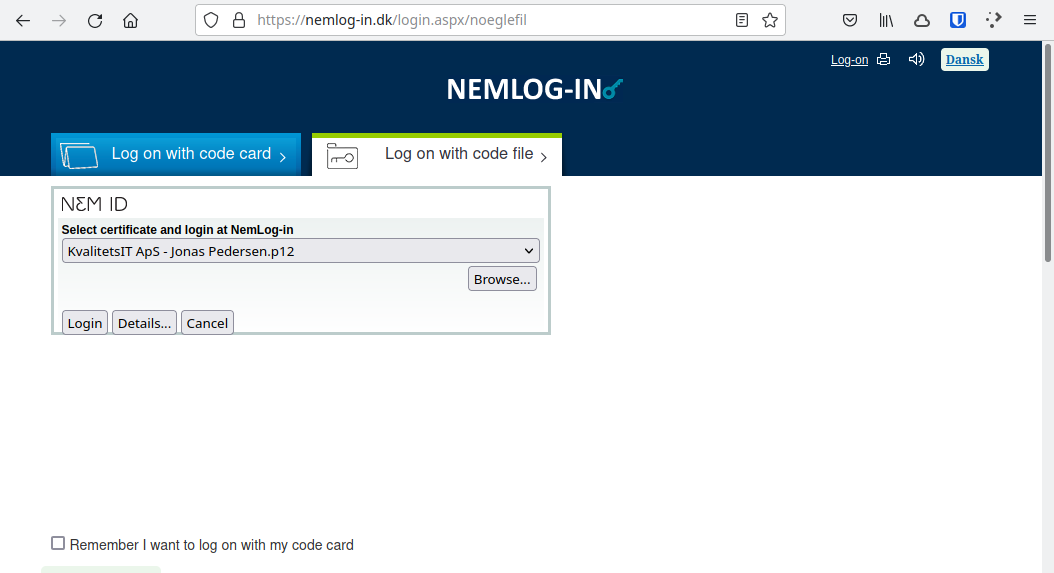This screenshot has height=573, width=1054.
Task: Browse for a certificate file
Action: [502, 279]
